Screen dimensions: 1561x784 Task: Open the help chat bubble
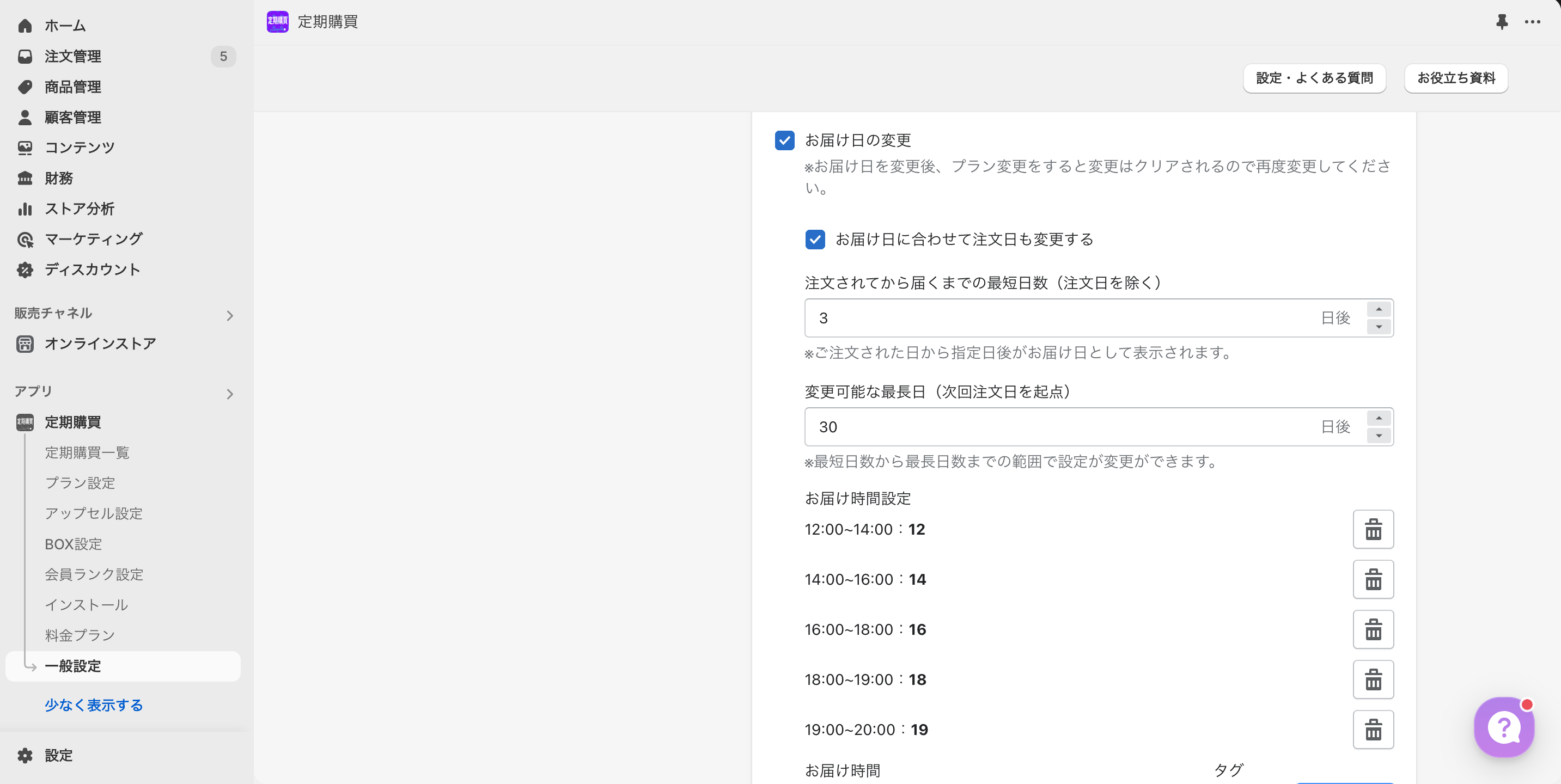pos(1503,726)
